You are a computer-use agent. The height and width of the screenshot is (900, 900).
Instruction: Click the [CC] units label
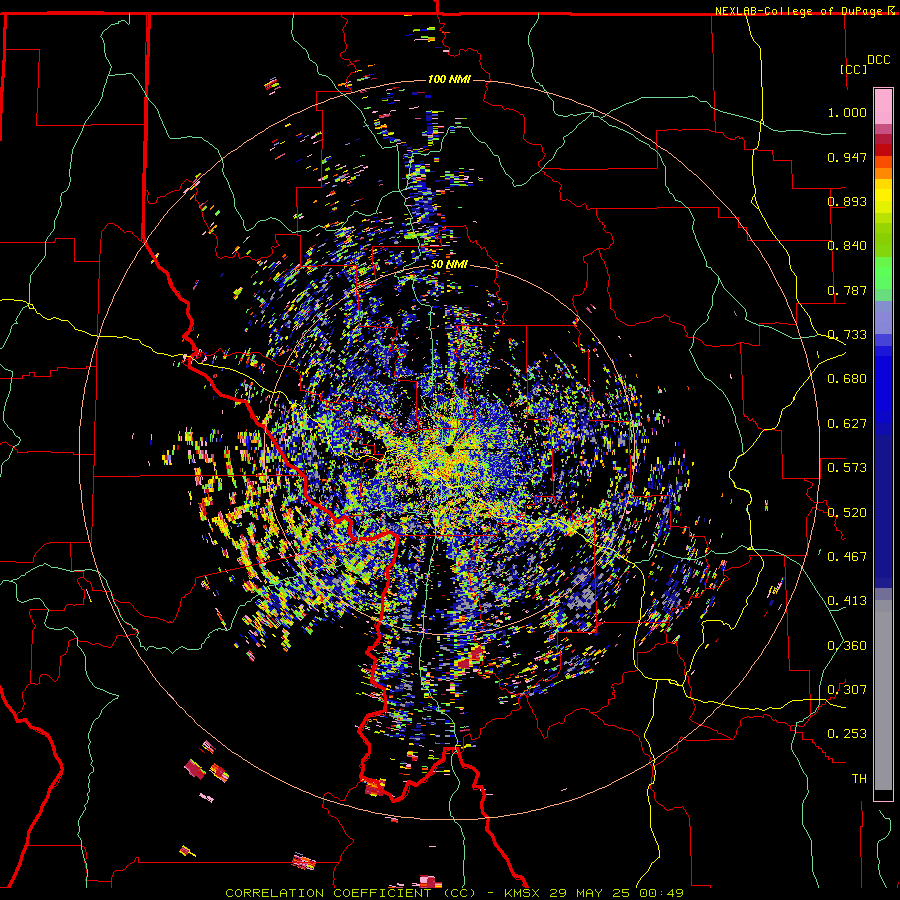point(853,69)
